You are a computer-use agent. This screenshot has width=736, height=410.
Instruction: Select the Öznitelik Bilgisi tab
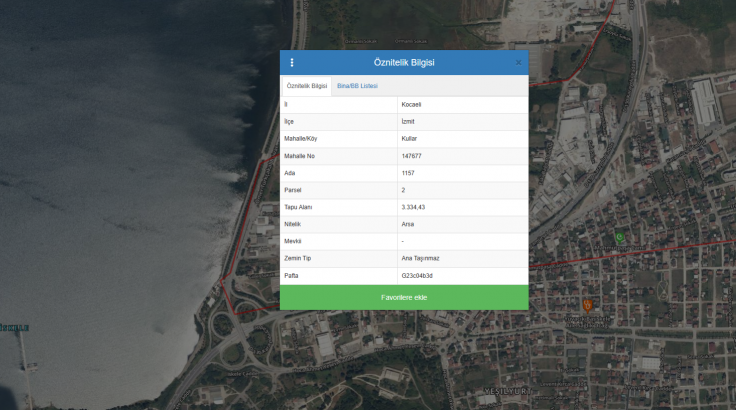click(x=307, y=86)
